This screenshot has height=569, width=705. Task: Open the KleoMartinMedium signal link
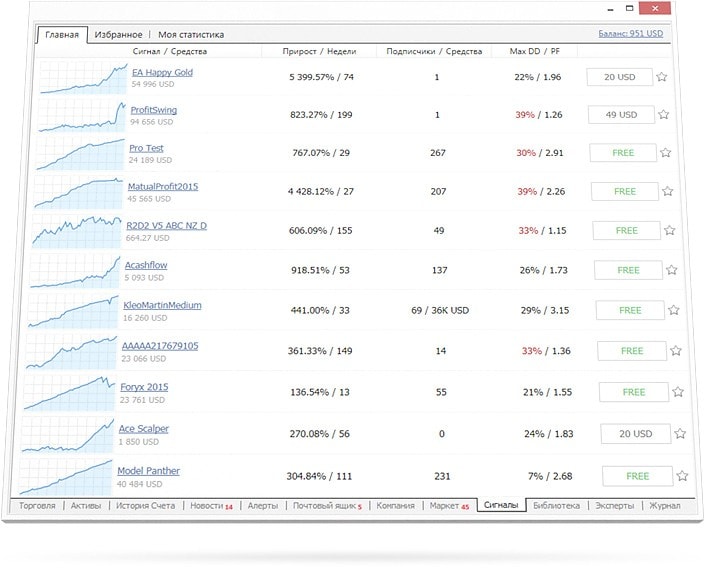pos(162,305)
